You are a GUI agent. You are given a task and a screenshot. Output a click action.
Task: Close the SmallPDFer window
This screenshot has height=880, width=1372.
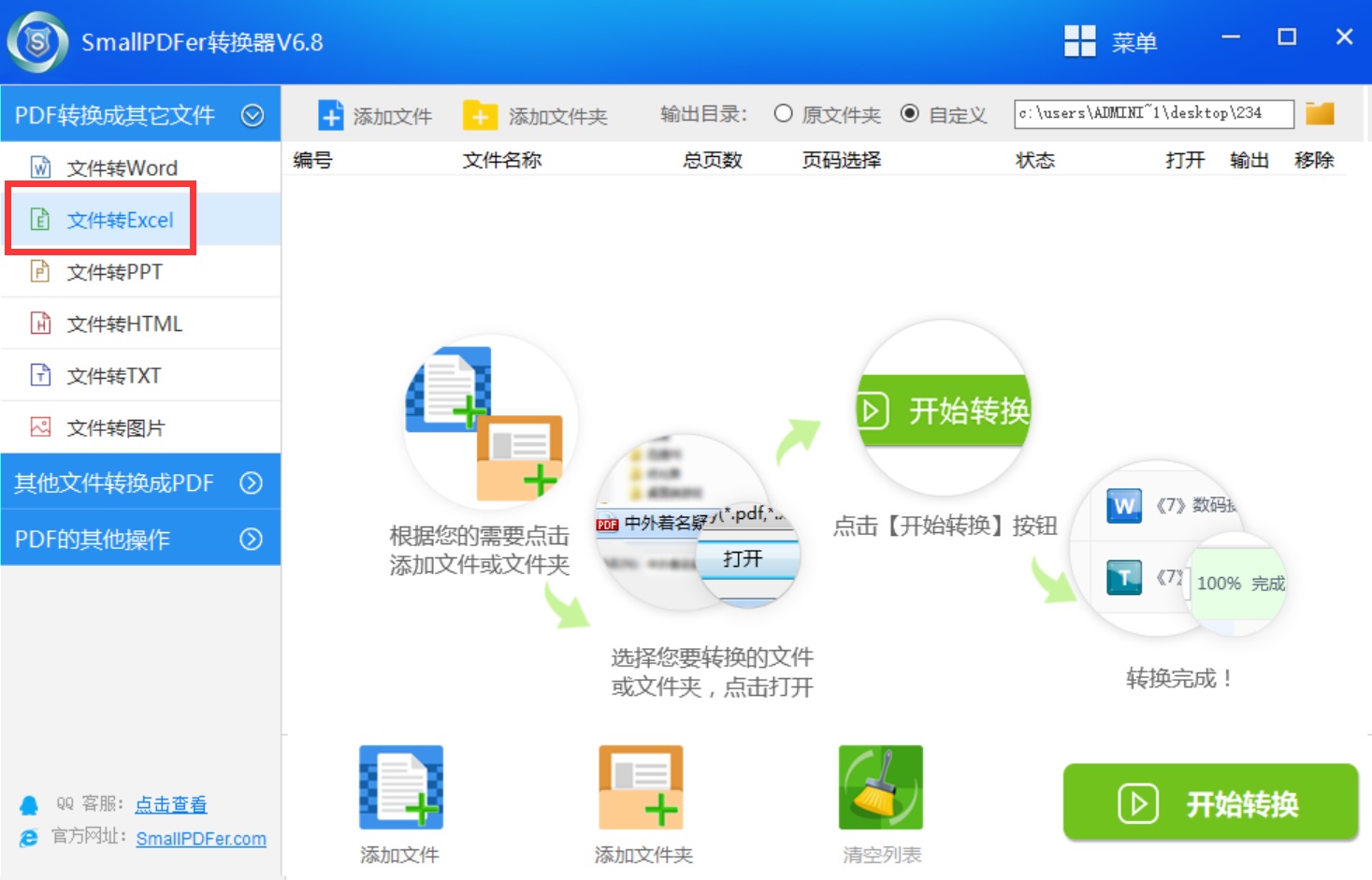click(x=1344, y=36)
